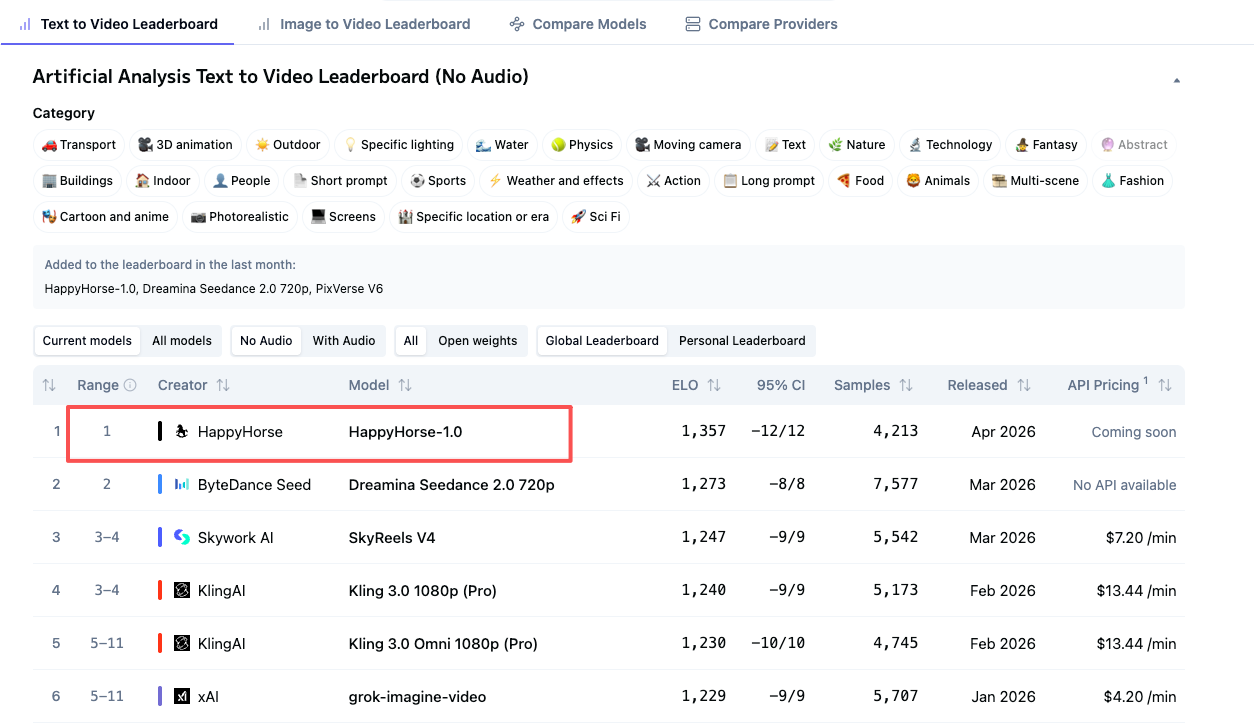1254x723 pixels.
Task: Toggle to All models view
Action: 181,341
